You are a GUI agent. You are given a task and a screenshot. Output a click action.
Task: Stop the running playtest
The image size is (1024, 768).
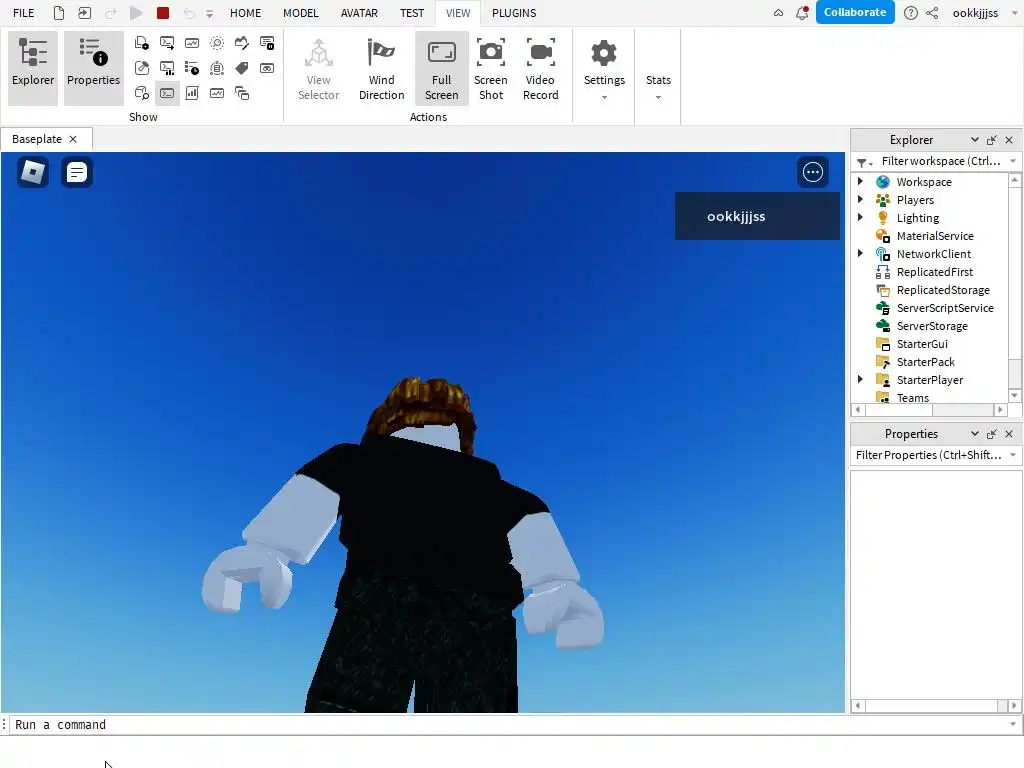(x=163, y=12)
